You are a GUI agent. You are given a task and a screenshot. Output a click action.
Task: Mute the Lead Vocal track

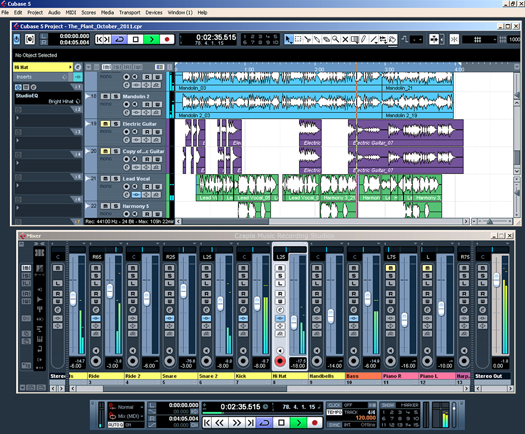tap(105, 179)
